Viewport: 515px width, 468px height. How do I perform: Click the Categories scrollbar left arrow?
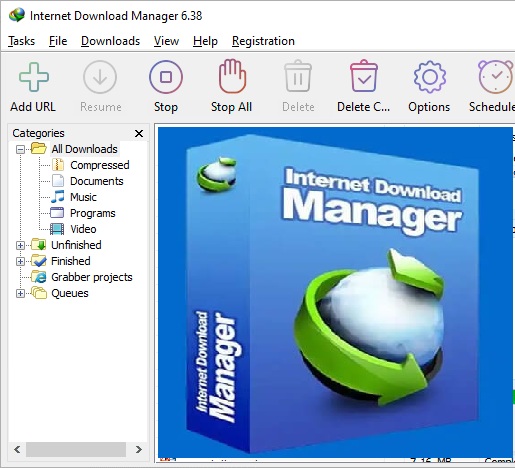[x=17, y=449]
